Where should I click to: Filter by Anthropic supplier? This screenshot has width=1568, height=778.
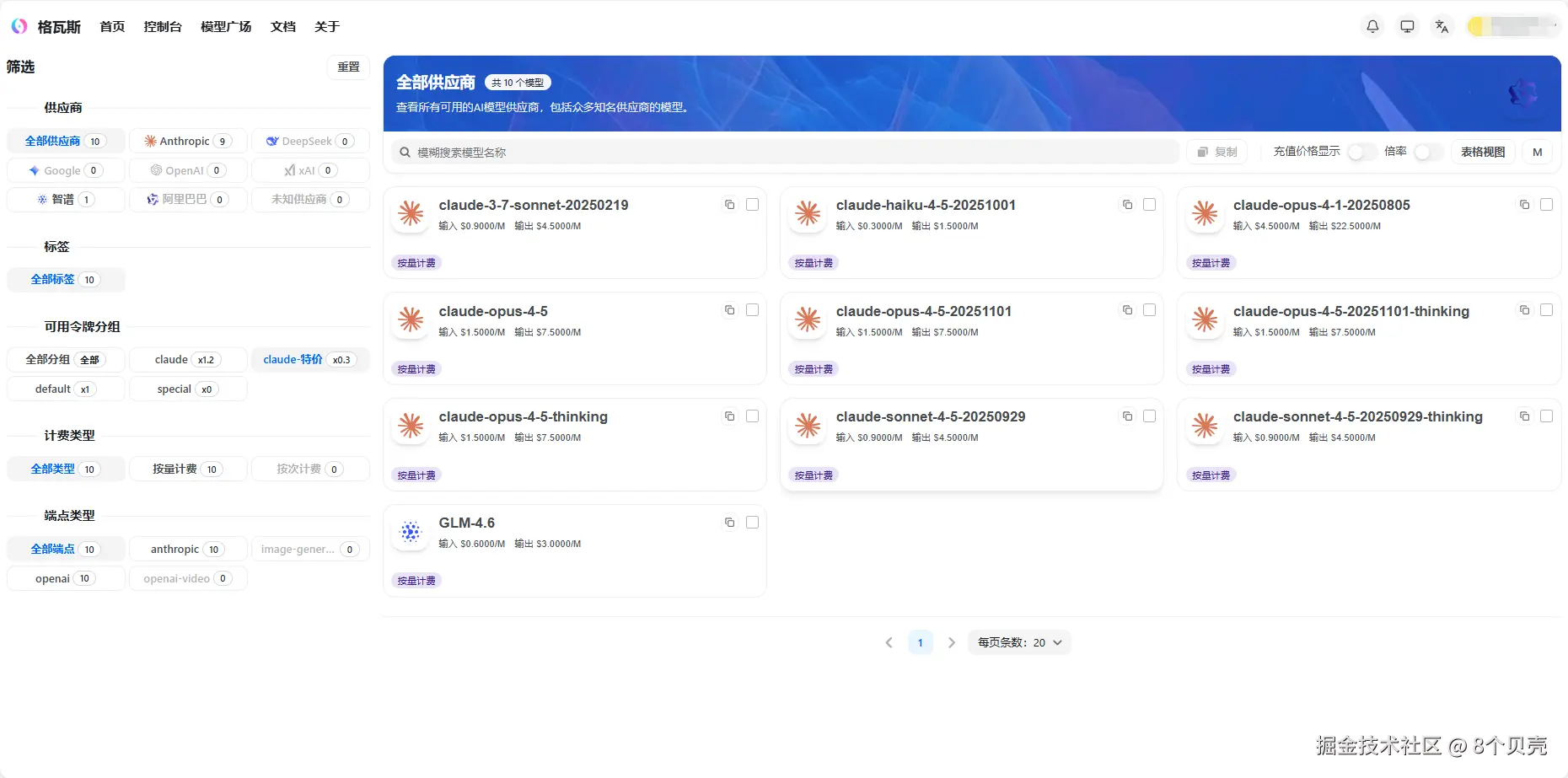[188, 141]
